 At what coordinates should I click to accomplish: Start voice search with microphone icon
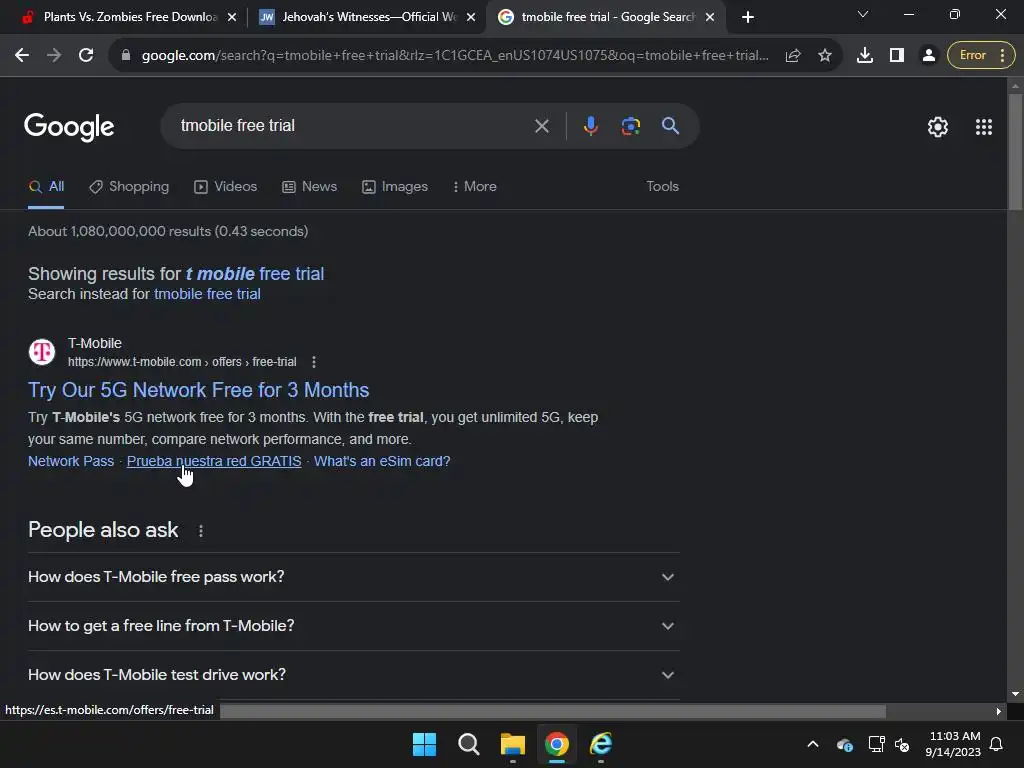coord(590,126)
